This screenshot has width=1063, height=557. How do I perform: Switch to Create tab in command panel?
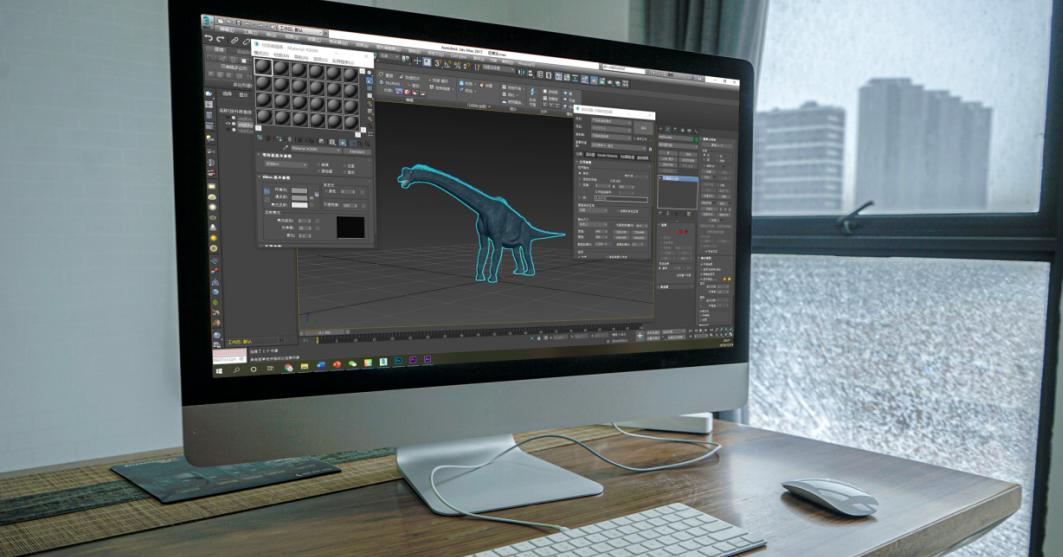(661, 129)
